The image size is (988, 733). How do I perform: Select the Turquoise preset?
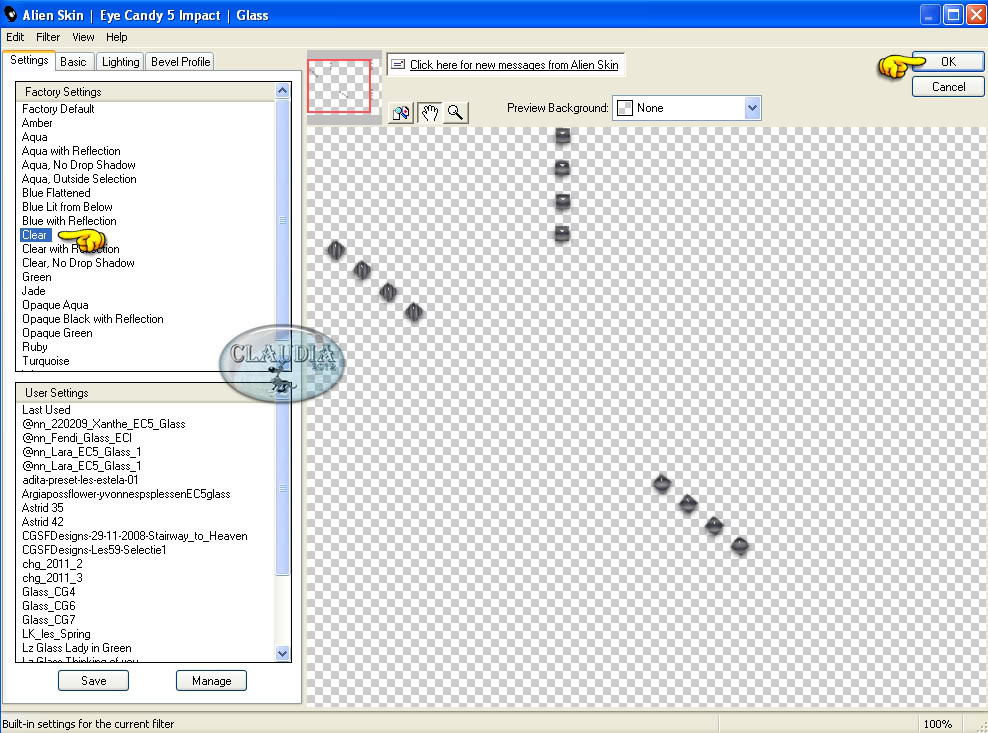tap(46, 361)
